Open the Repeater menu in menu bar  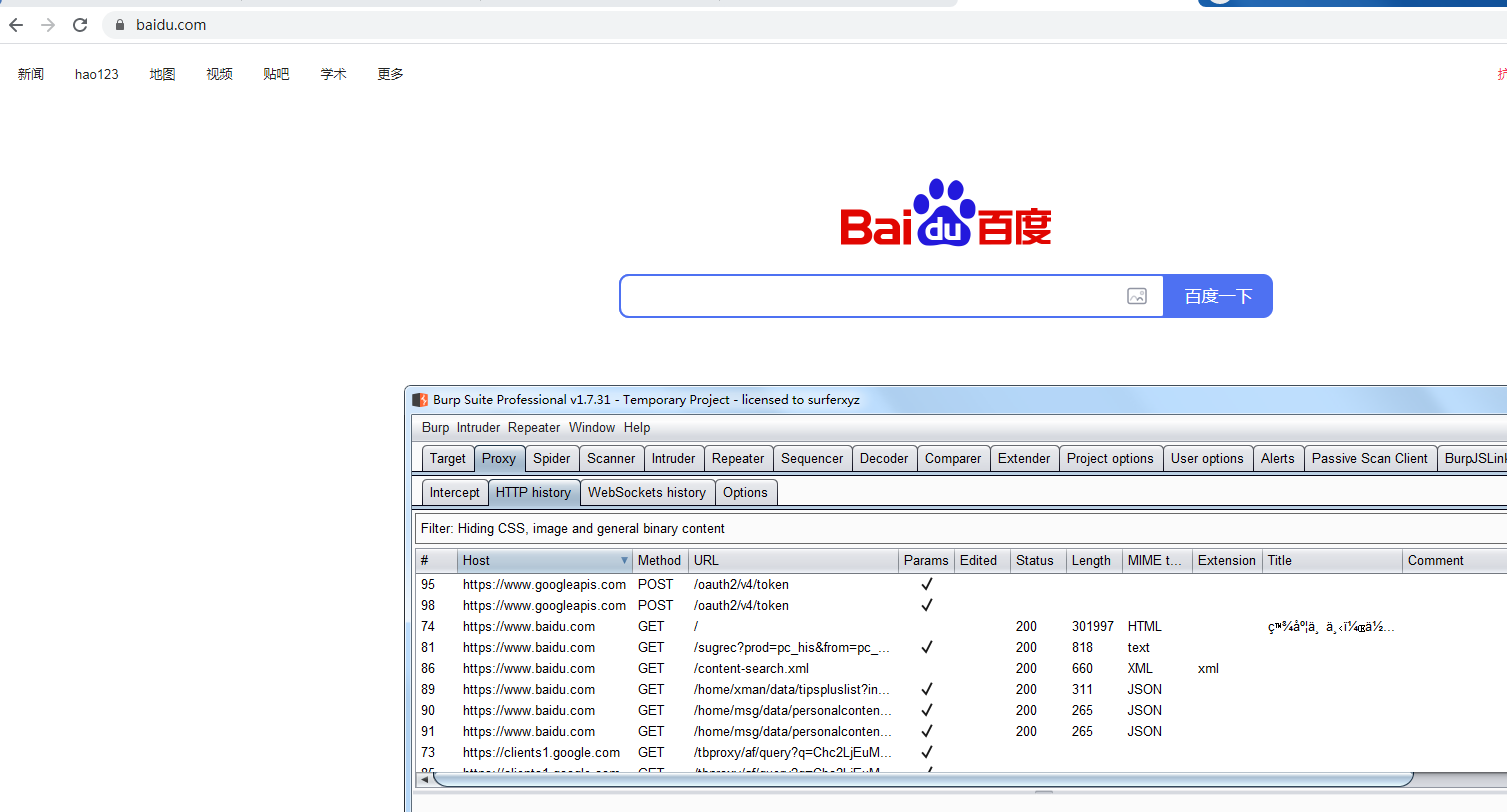pos(534,427)
